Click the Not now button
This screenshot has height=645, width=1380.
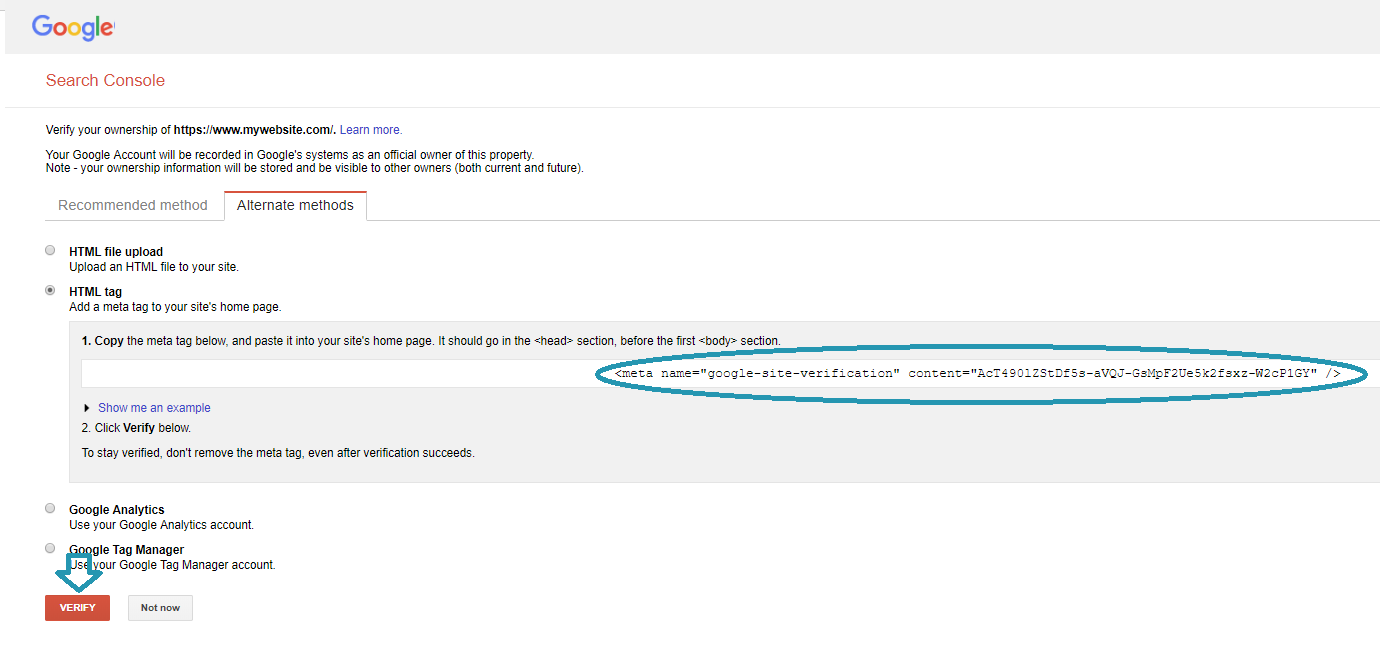point(160,608)
